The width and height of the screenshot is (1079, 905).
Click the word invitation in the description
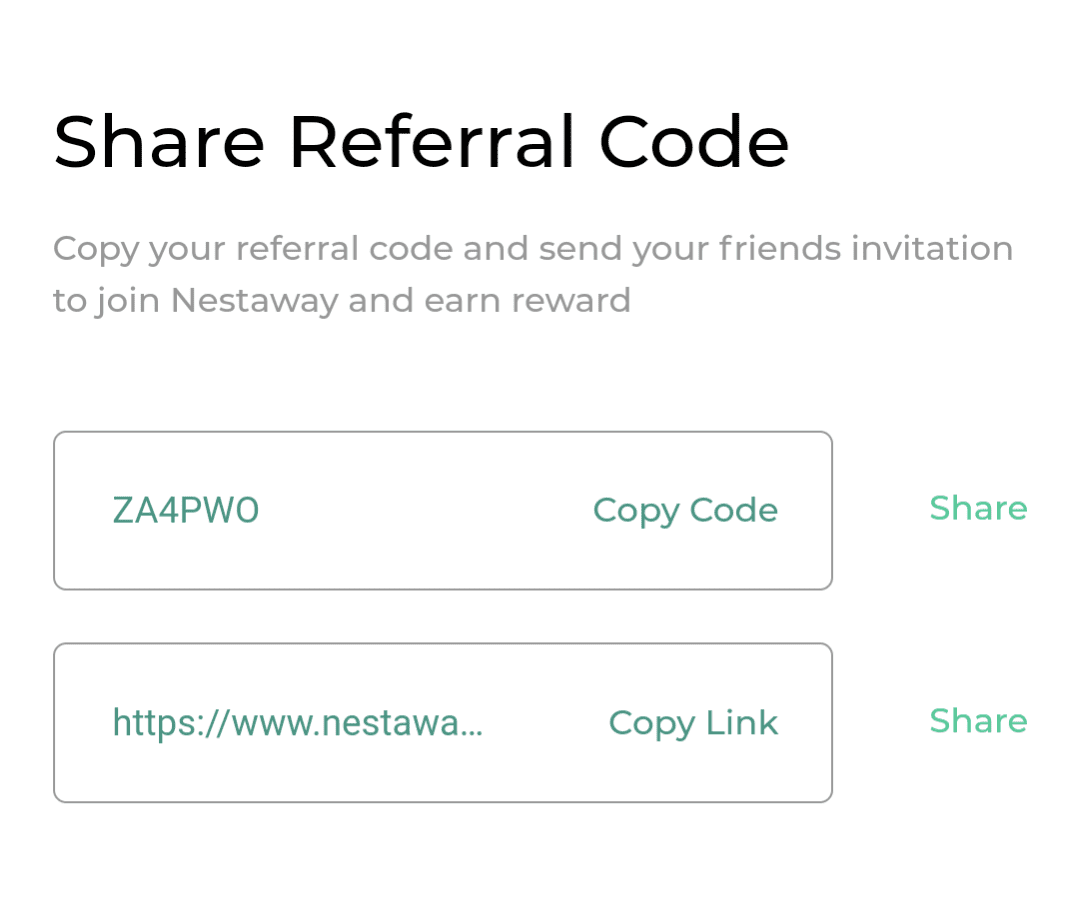click(932, 248)
